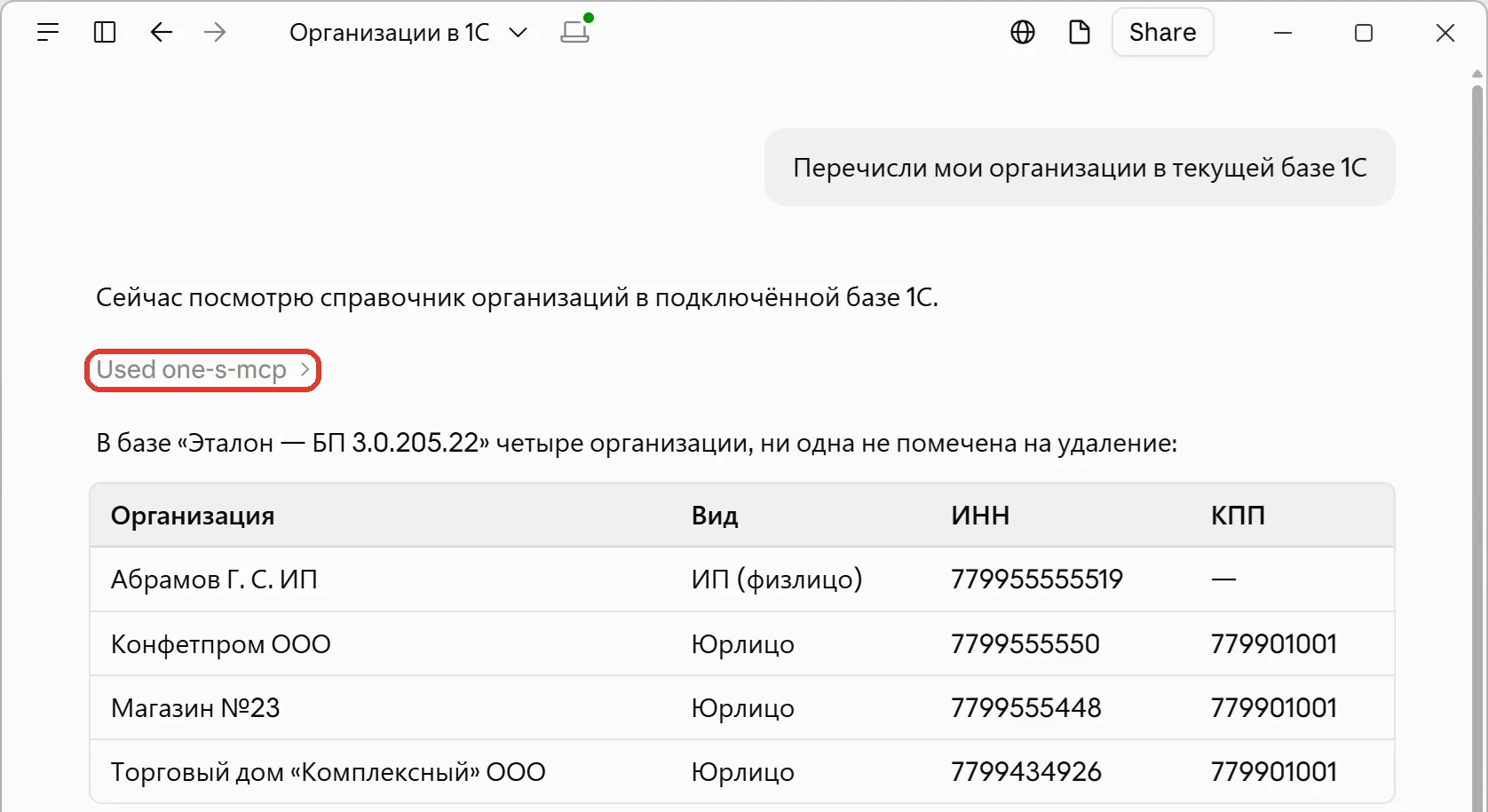1488x812 pixels.
Task: Click the 'Конфетпром ООО' cell
Action: pyautogui.click(x=220, y=644)
